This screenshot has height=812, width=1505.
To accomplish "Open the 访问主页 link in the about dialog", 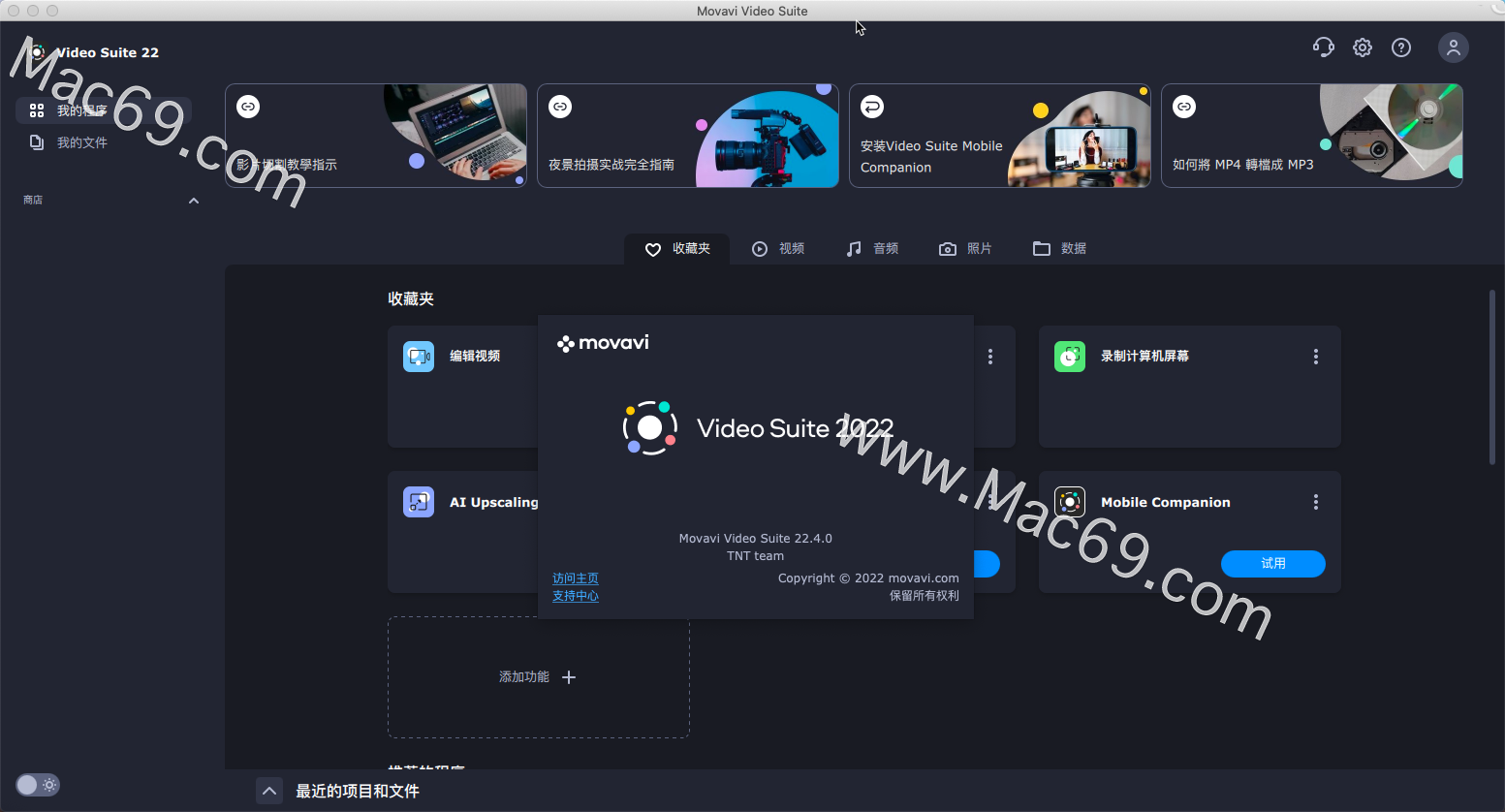I will [576, 578].
